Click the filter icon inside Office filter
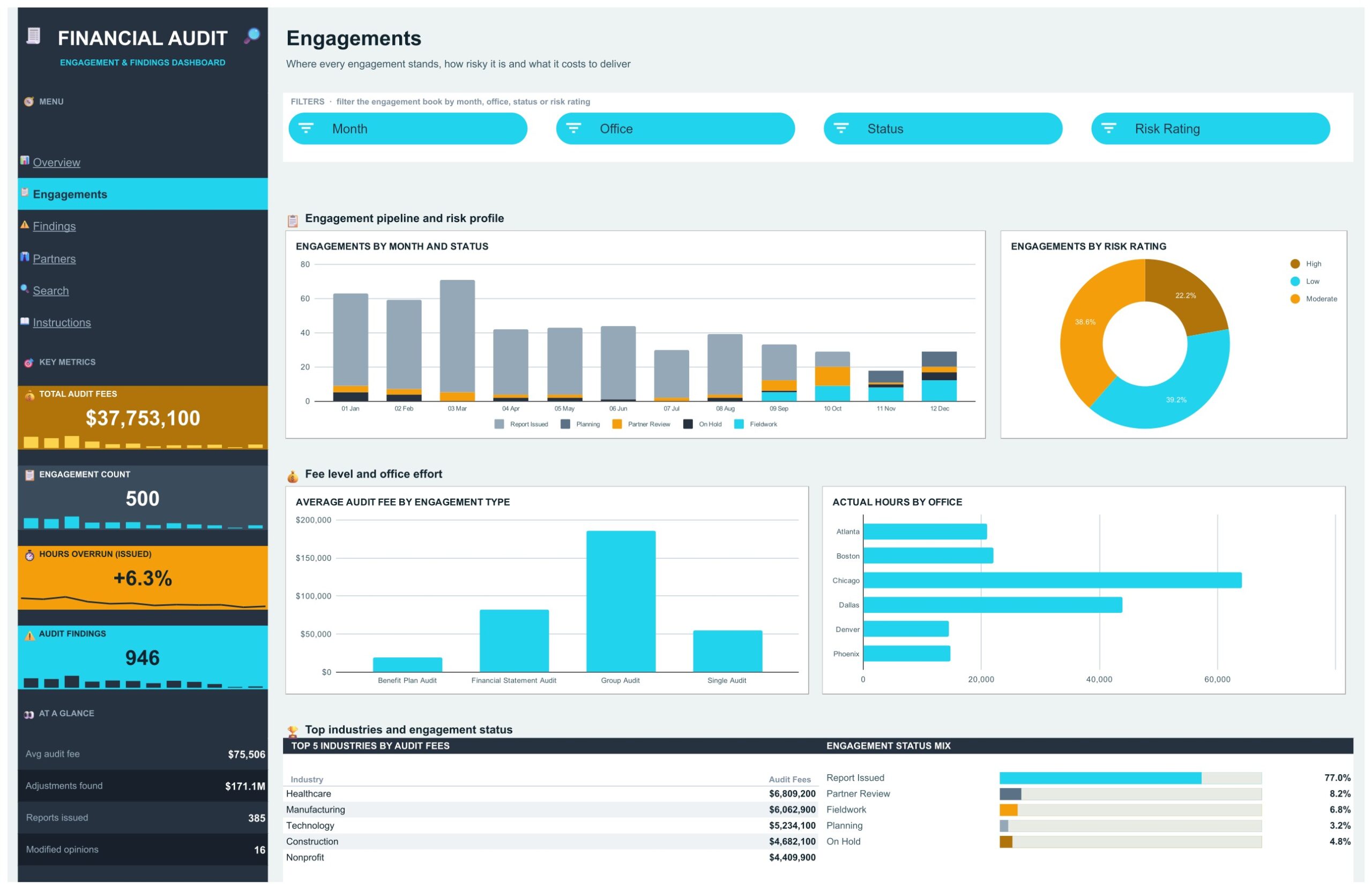This screenshot has height=890, width=1372. pyautogui.click(x=573, y=128)
